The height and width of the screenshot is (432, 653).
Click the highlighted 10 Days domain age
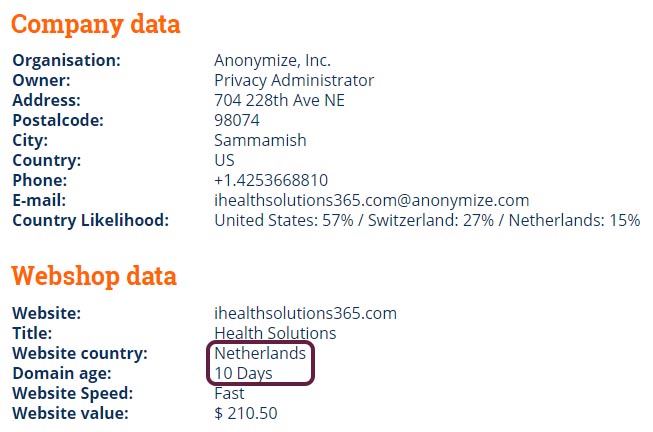coord(243,373)
